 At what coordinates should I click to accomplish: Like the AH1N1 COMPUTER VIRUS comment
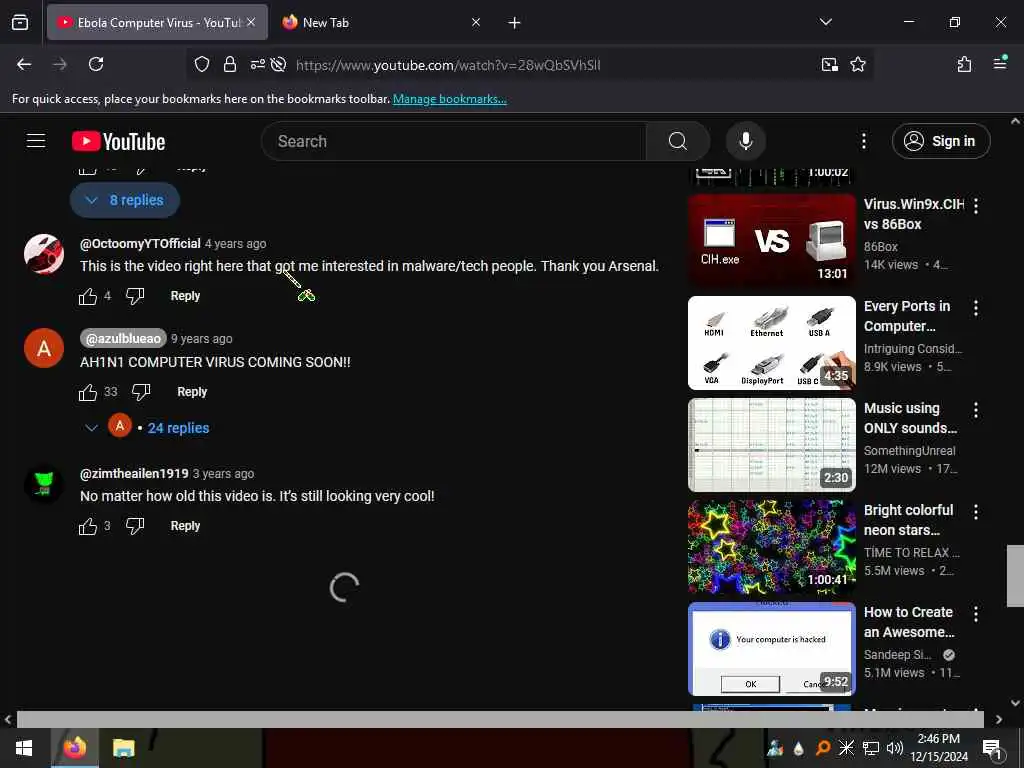(x=88, y=392)
